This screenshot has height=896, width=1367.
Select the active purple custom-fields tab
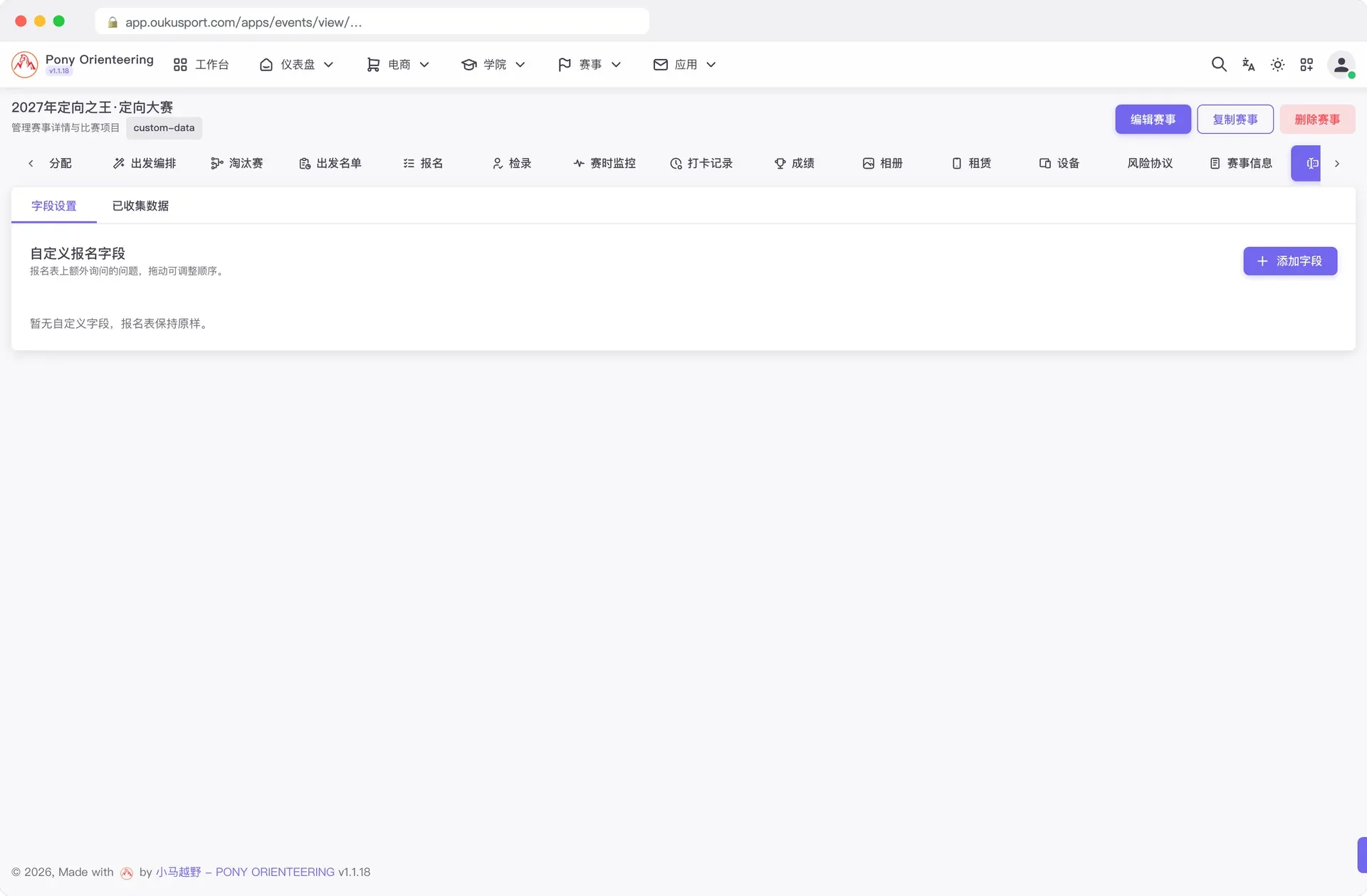click(1306, 164)
